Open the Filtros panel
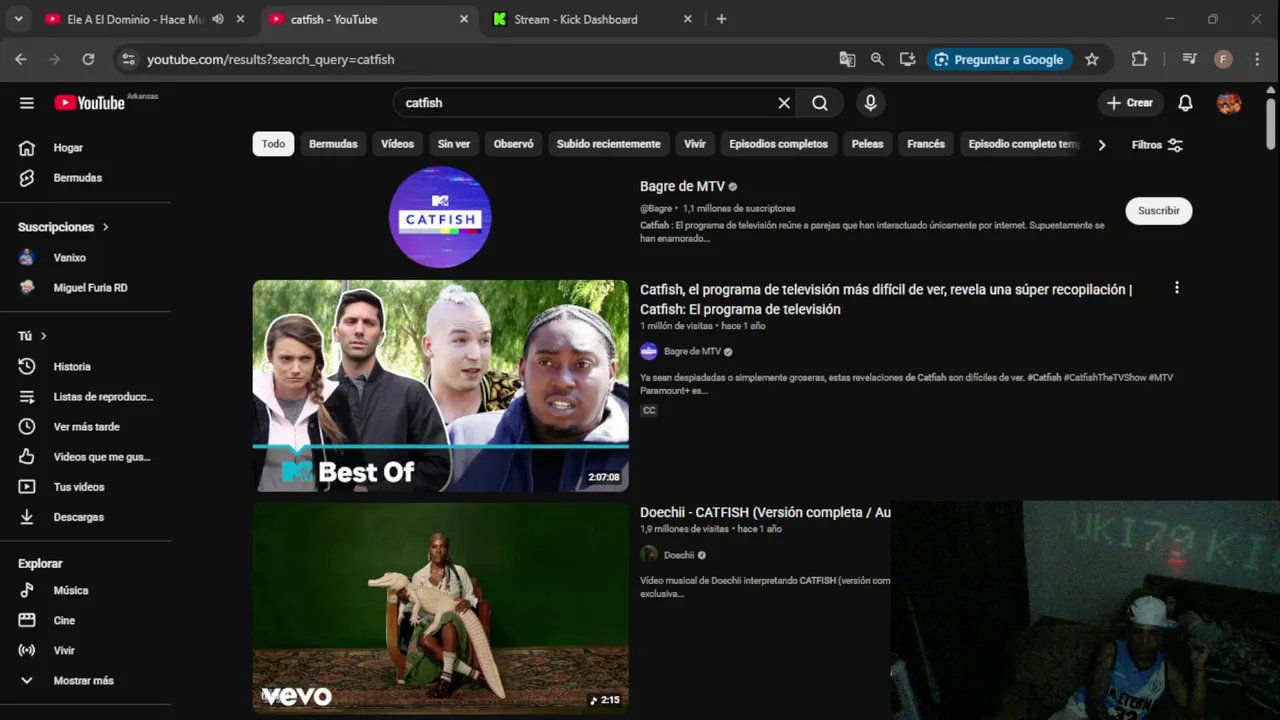 (x=1157, y=145)
